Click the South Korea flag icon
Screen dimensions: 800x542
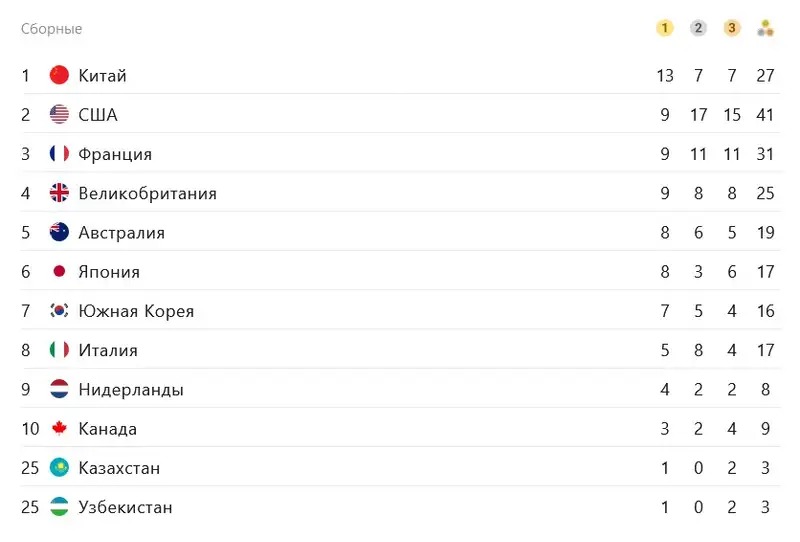coord(59,311)
